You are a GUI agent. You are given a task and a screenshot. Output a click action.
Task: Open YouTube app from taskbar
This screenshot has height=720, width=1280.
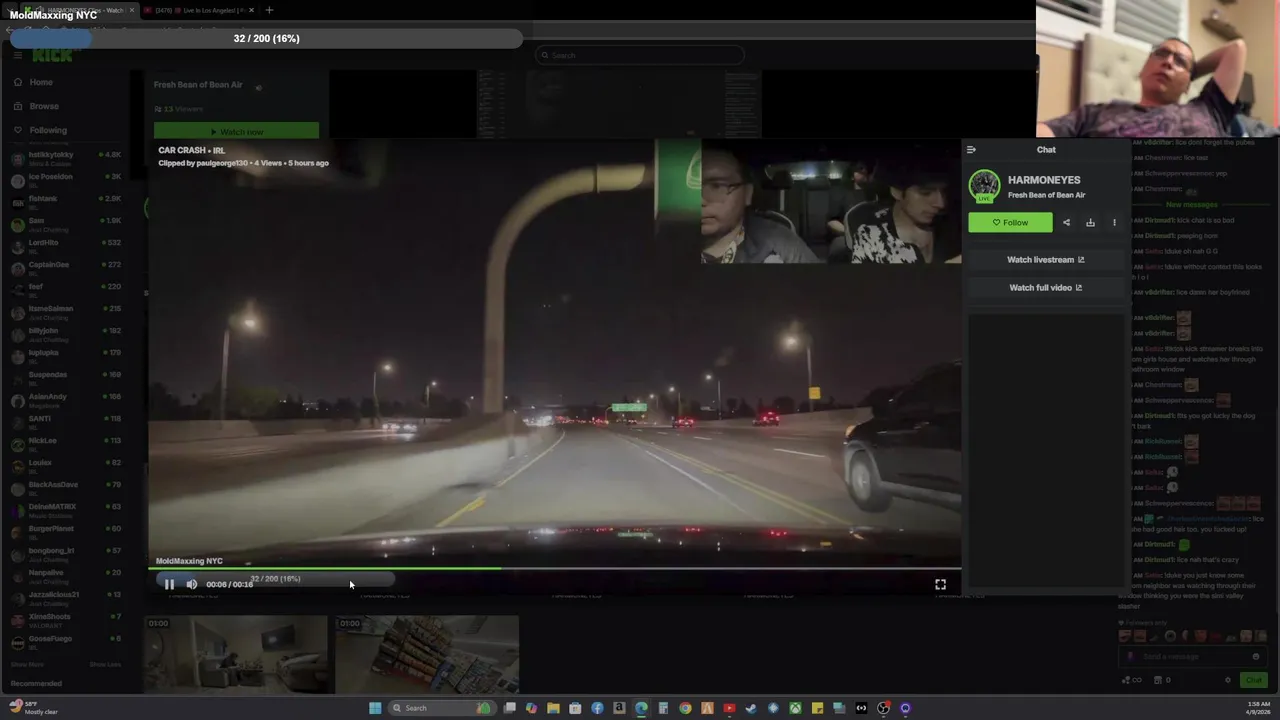click(729, 708)
